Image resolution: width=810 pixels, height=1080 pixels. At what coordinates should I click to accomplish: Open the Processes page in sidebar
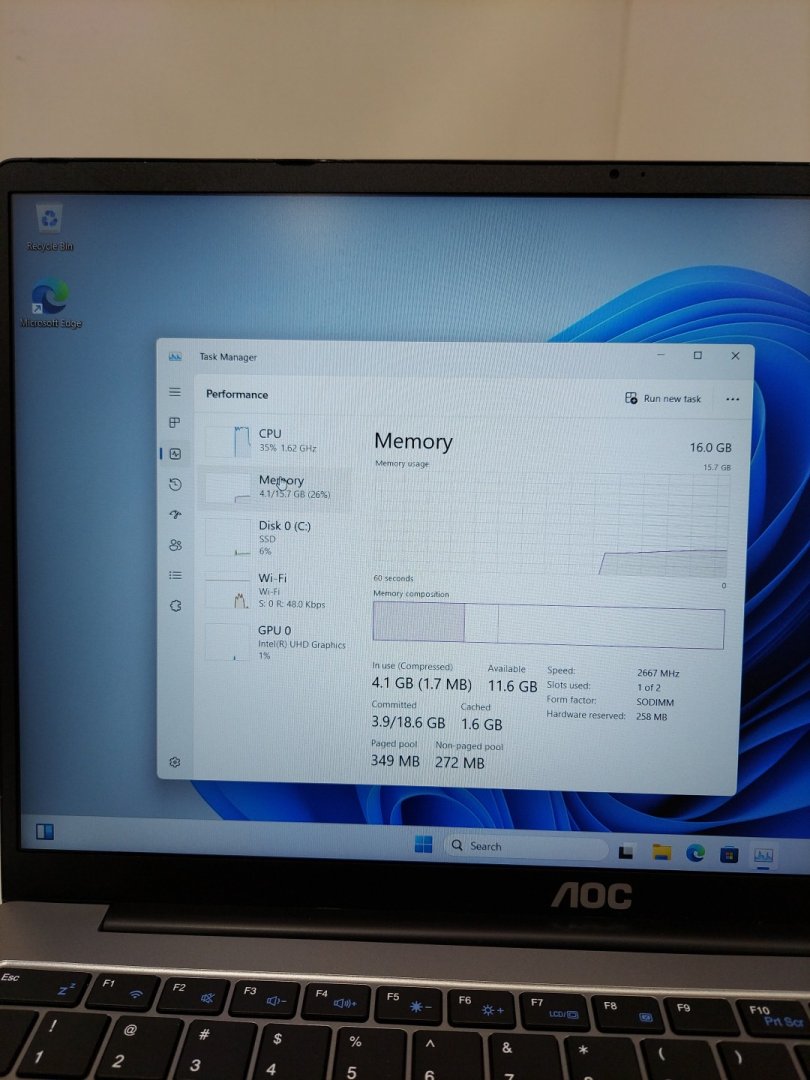(175, 423)
